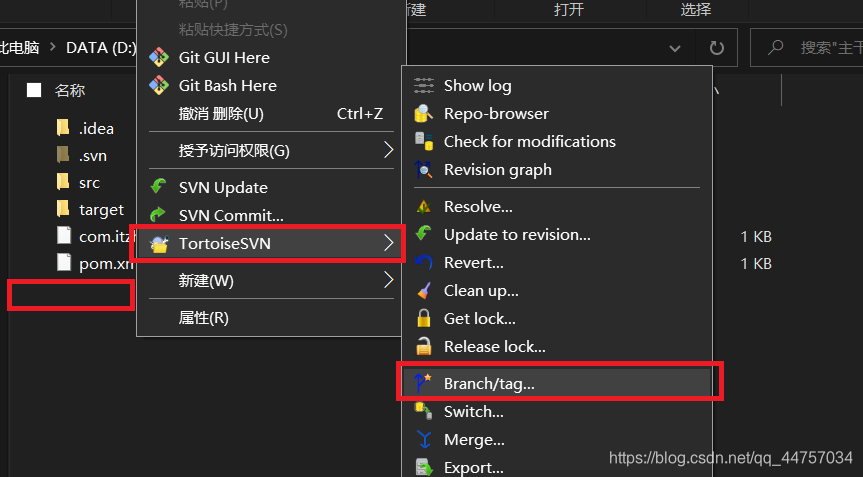Screen dimensions: 863x477
Task: Open the src folder
Action: (88, 183)
